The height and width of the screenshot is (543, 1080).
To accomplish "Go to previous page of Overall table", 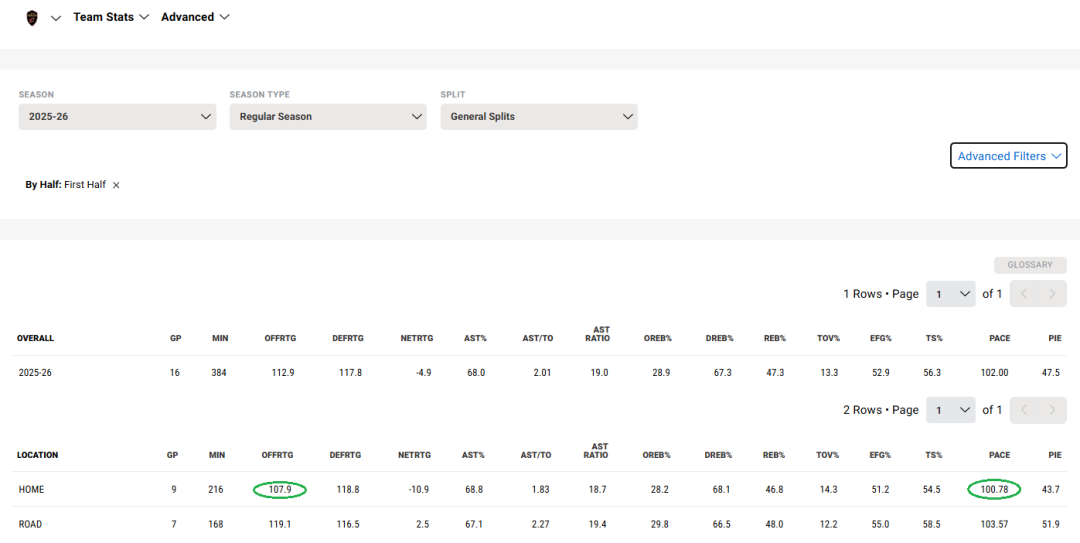I will pos(1024,294).
